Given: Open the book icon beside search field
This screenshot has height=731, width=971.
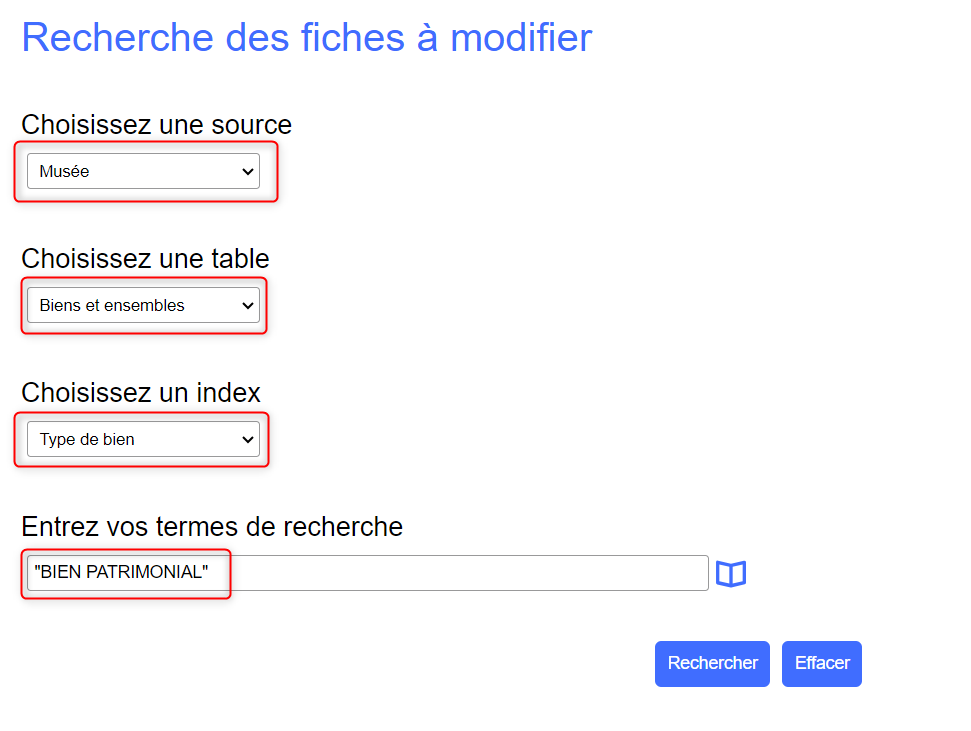Looking at the screenshot, I should tap(731, 573).
